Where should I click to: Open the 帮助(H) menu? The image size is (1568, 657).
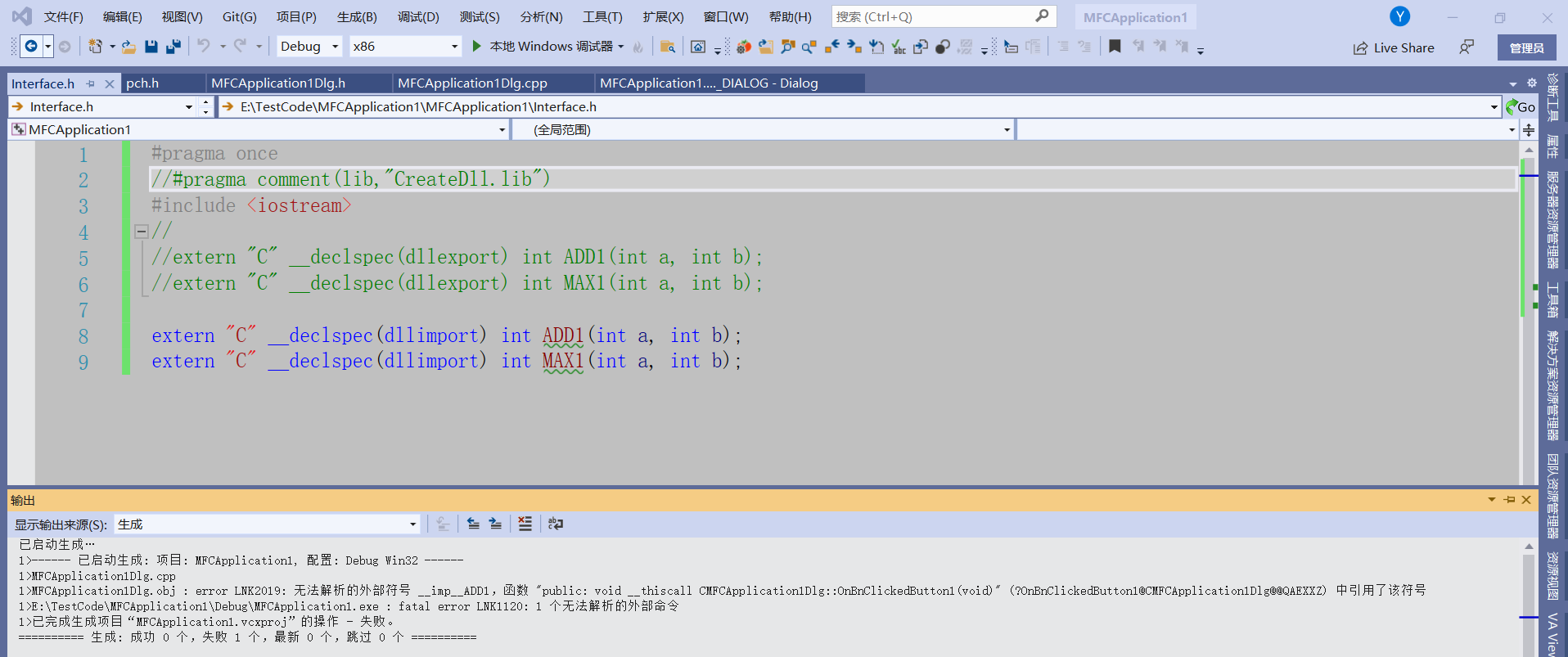click(x=791, y=16)
